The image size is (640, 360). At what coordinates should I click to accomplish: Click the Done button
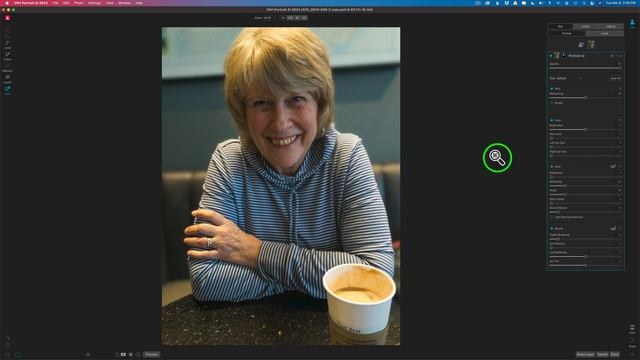pyautogui.click(x=615, y=354)
